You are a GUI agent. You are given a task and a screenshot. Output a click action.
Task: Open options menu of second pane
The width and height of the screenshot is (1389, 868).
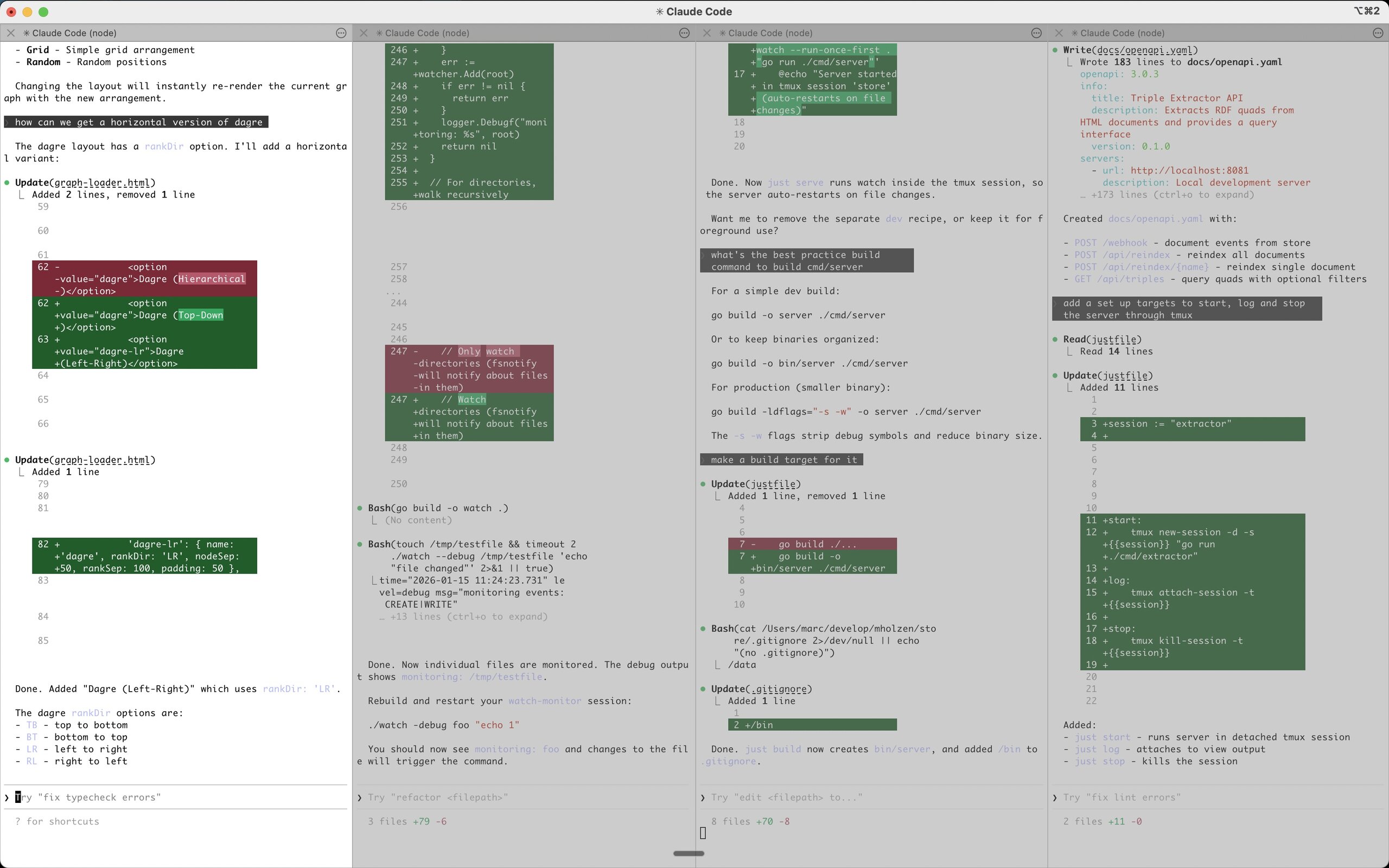[684, 33]
